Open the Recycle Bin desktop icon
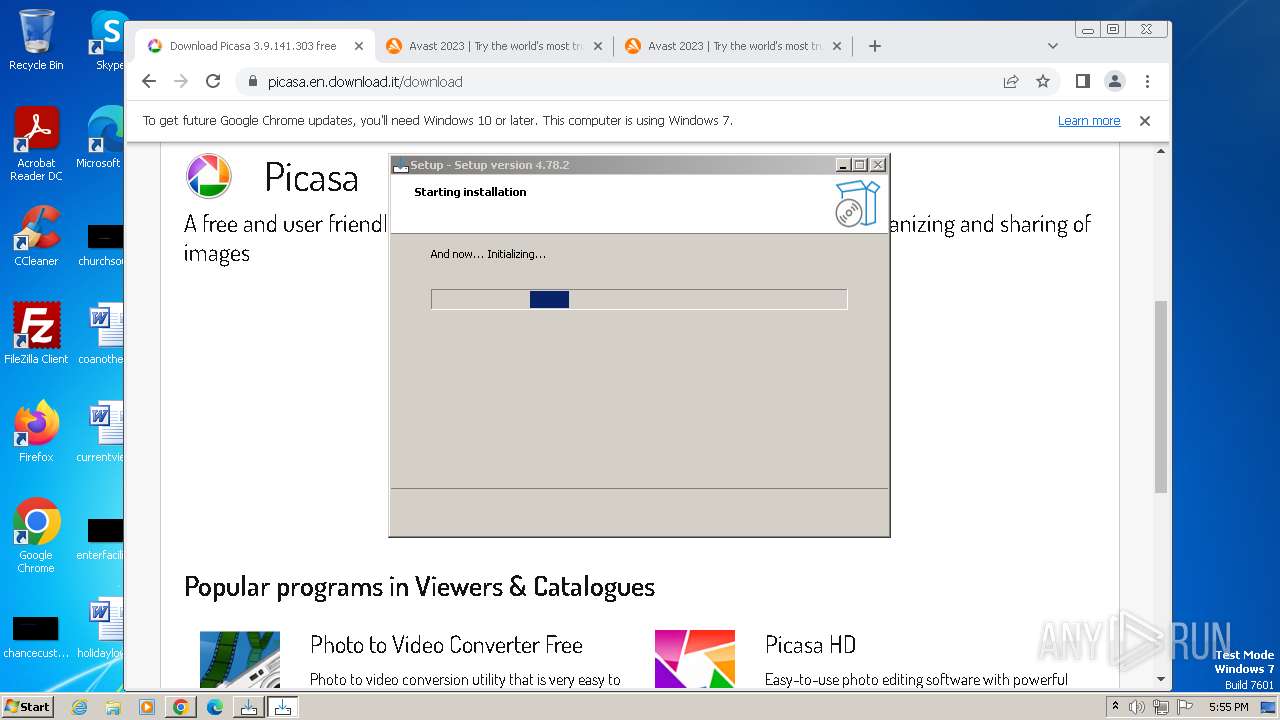The height and width of the screenshot is (720, 1280). [x=36, y=40]
